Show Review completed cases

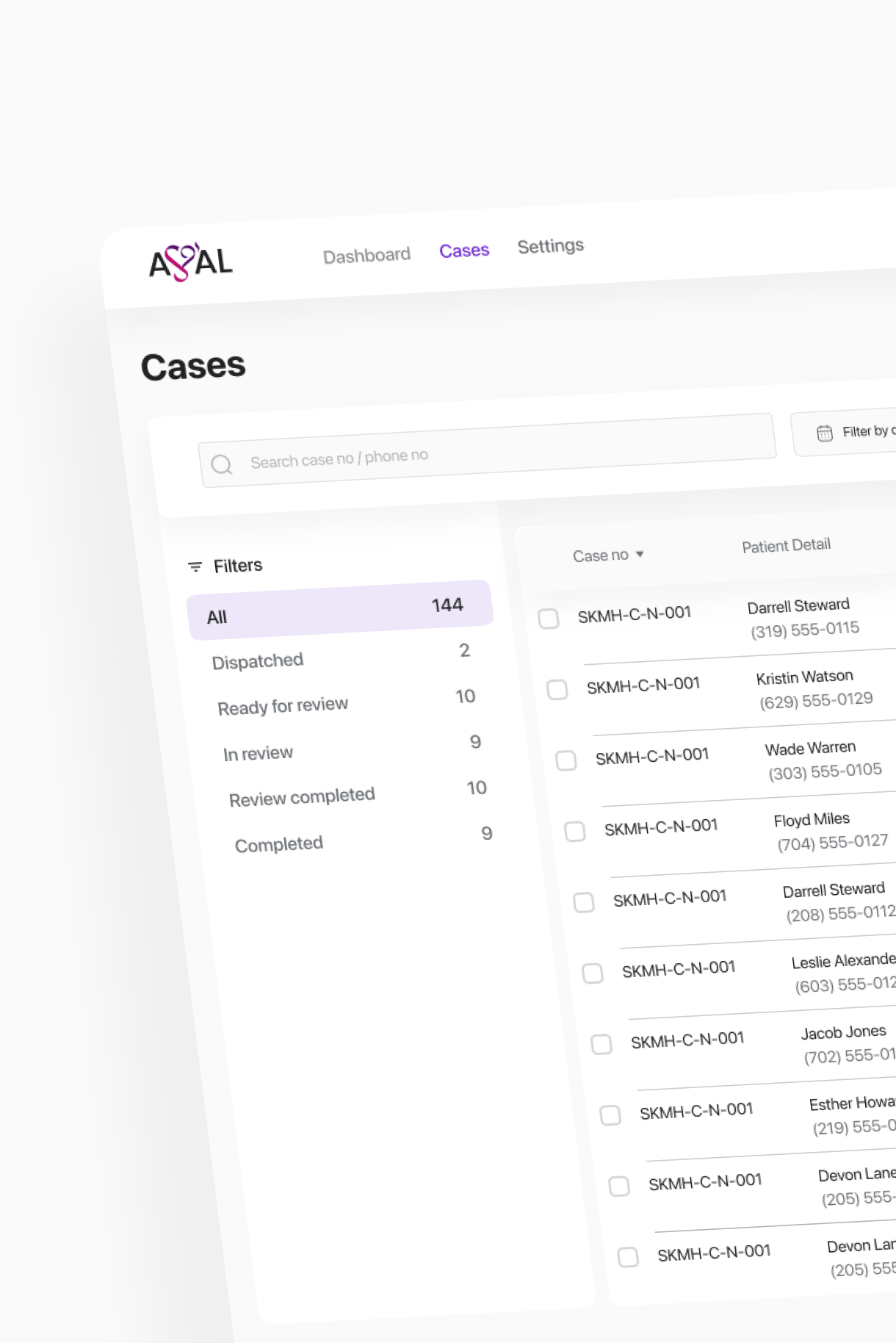(302, 798)
